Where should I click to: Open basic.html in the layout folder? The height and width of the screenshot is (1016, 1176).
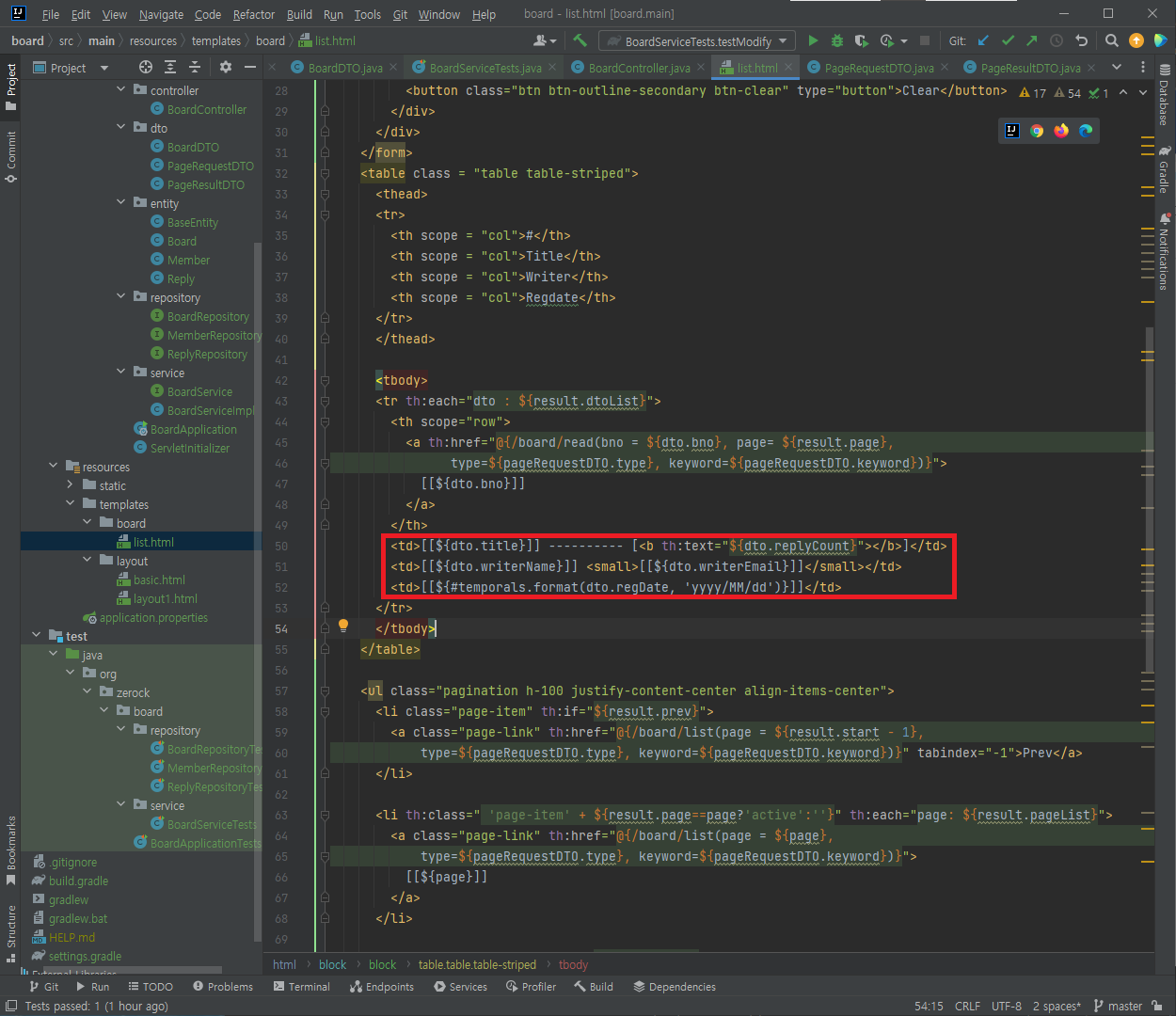pos(159,579)
